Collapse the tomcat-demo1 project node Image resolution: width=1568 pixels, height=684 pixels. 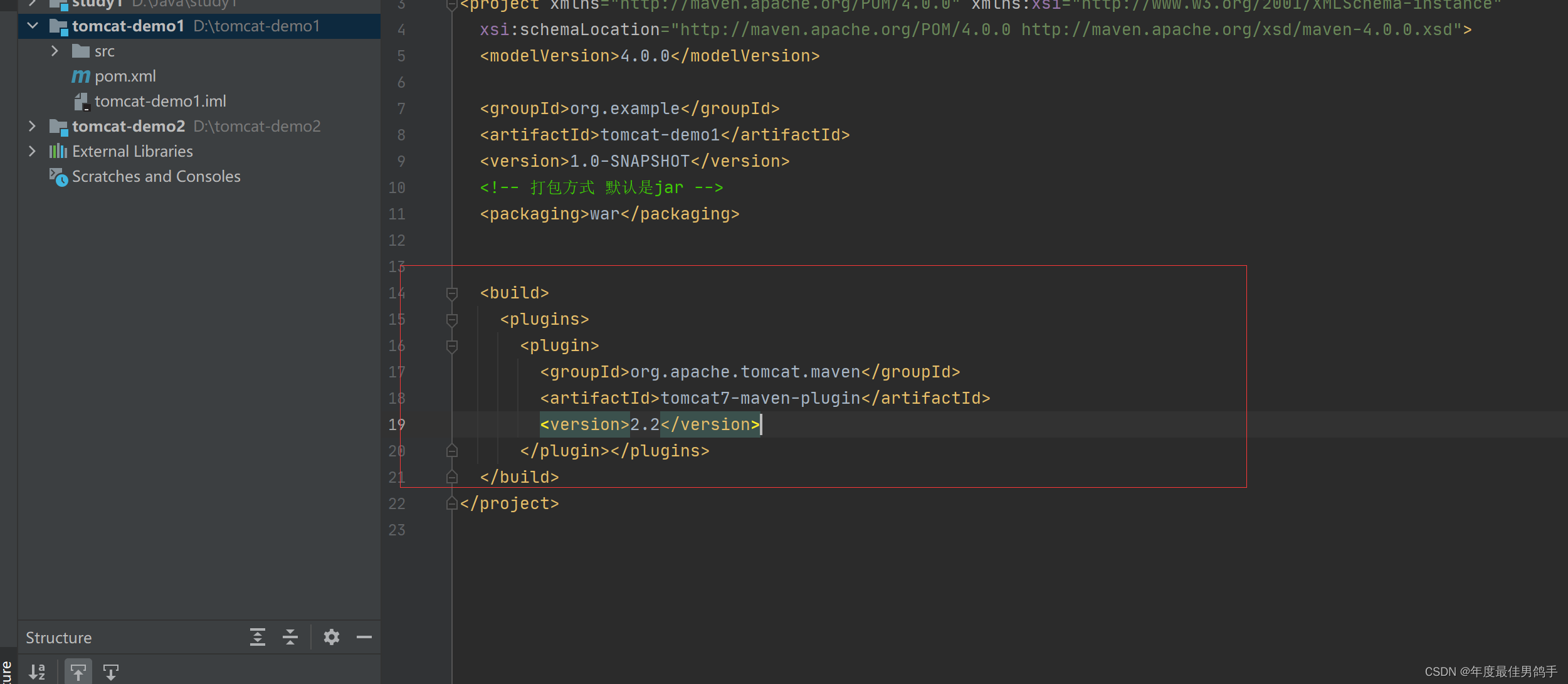[33, 26]
